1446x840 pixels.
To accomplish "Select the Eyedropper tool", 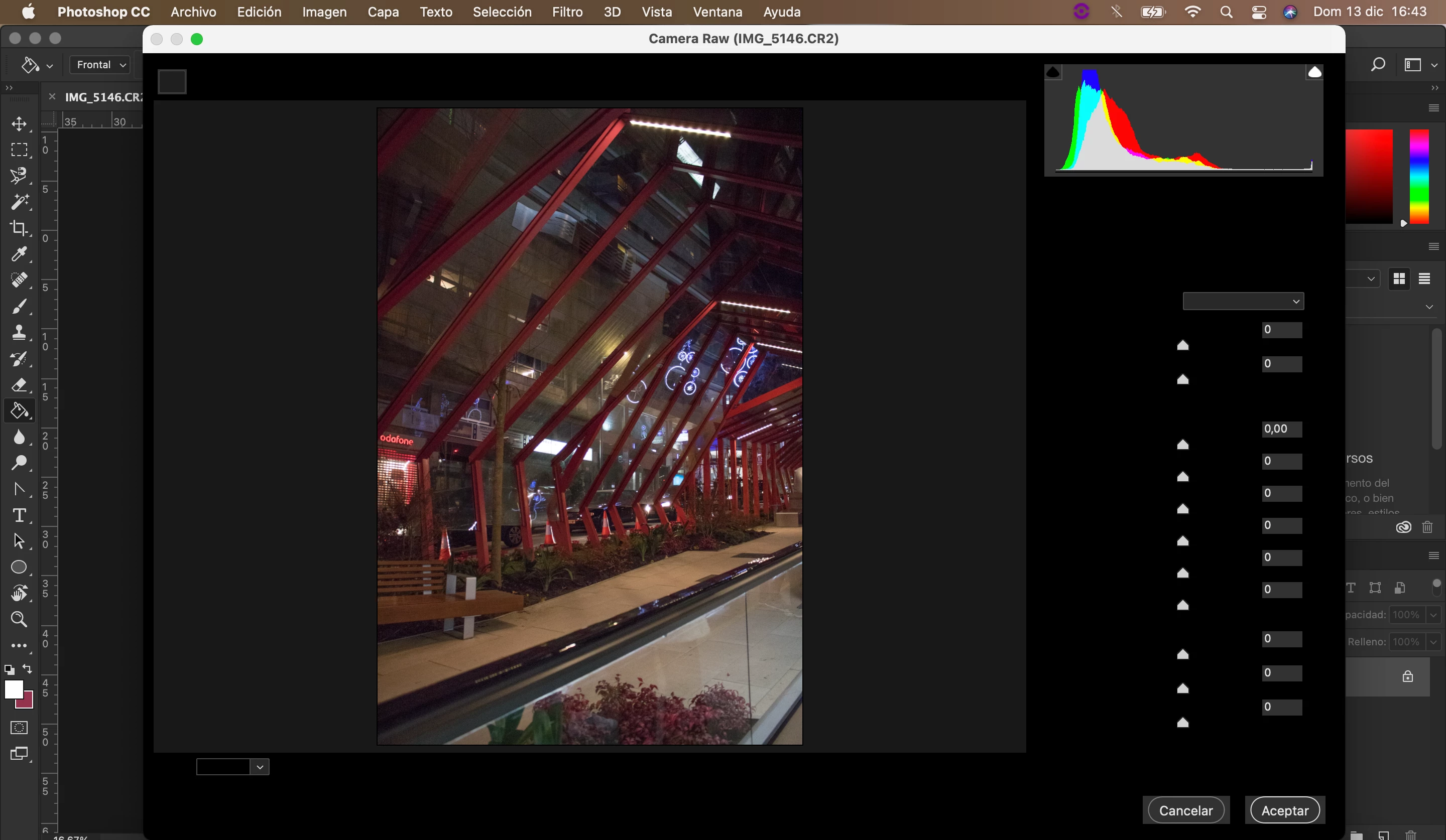I will (19, 254).
